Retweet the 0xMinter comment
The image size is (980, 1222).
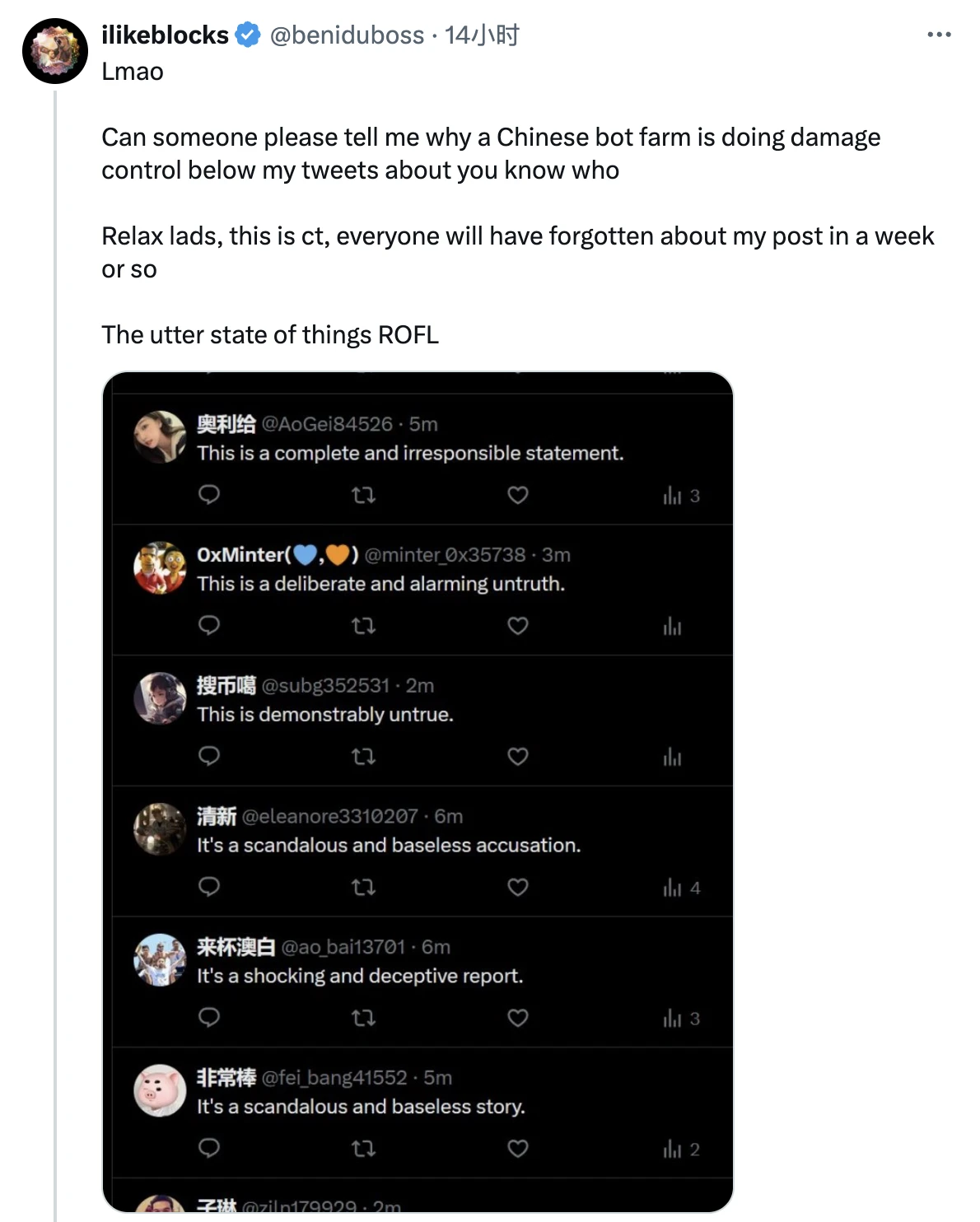point(363,626)
